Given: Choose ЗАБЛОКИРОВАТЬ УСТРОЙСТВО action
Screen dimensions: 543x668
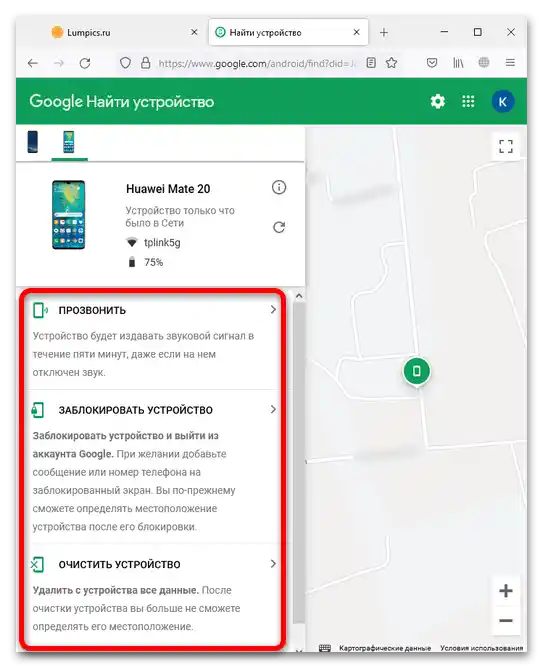Looking at the screenshot, I should point(135,410).
